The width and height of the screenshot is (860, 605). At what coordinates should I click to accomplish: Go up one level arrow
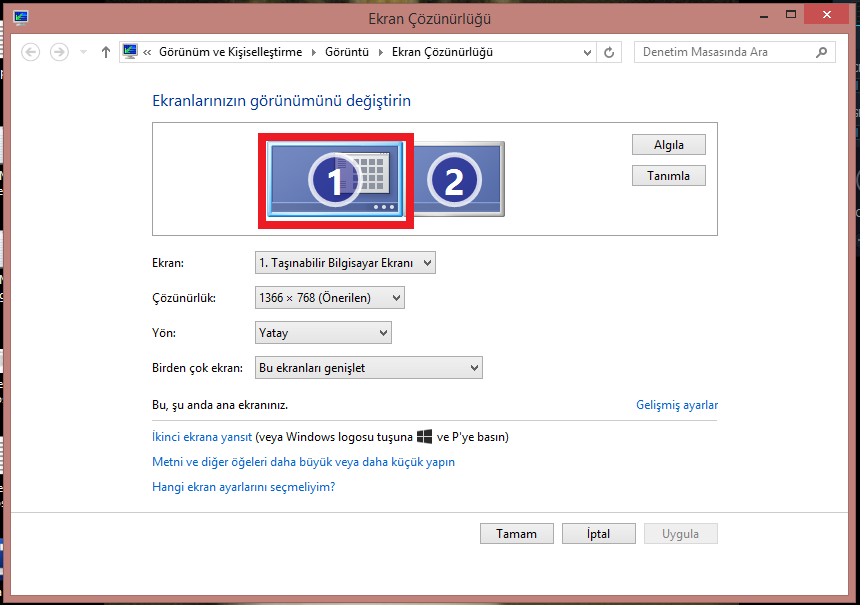point(106,52)
